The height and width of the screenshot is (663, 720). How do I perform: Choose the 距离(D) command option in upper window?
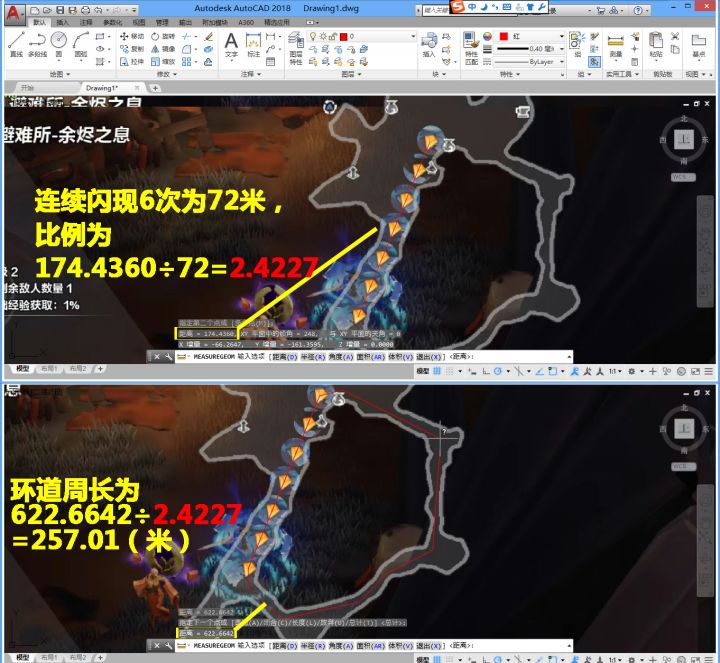tap(285, 357)
